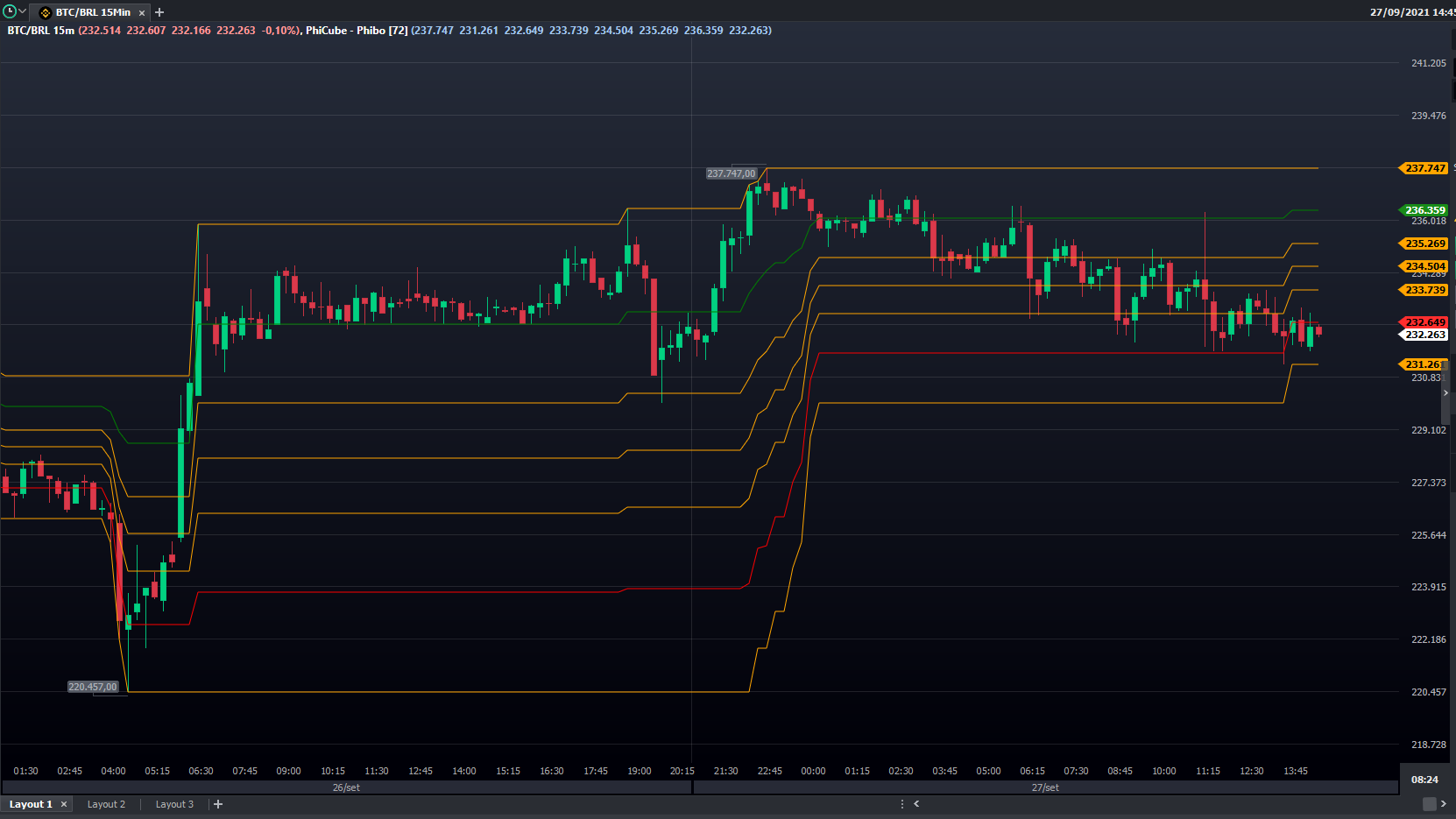Click the 218.728 price axis label
This screenshot has height=819, width=1456.
[1429, 745]
